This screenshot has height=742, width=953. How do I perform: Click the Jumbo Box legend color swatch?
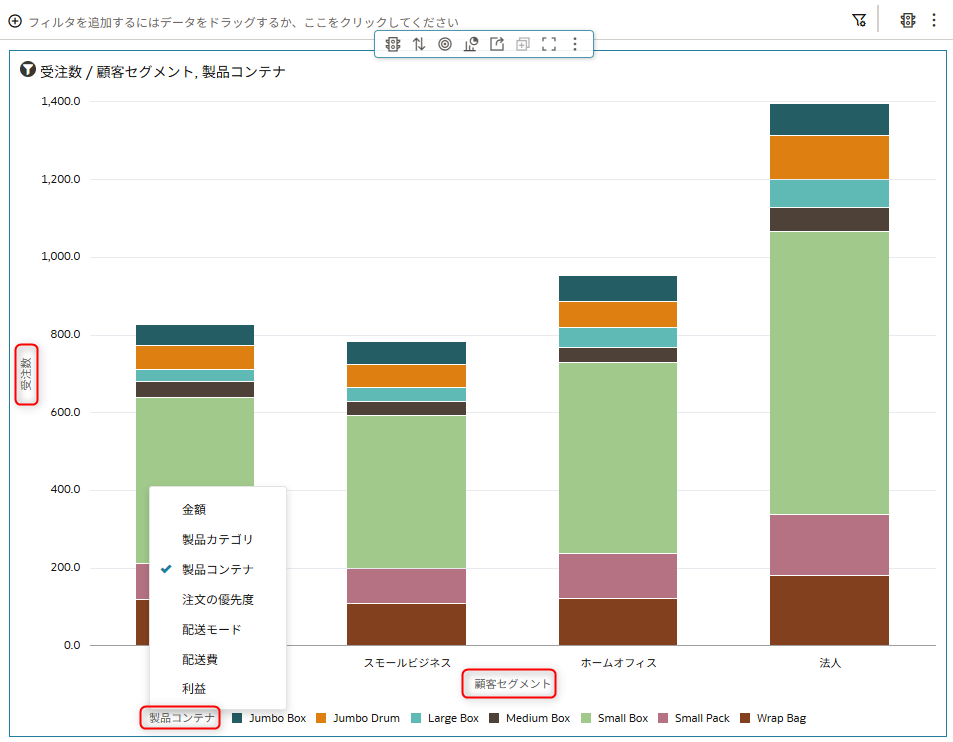point(238,718)
